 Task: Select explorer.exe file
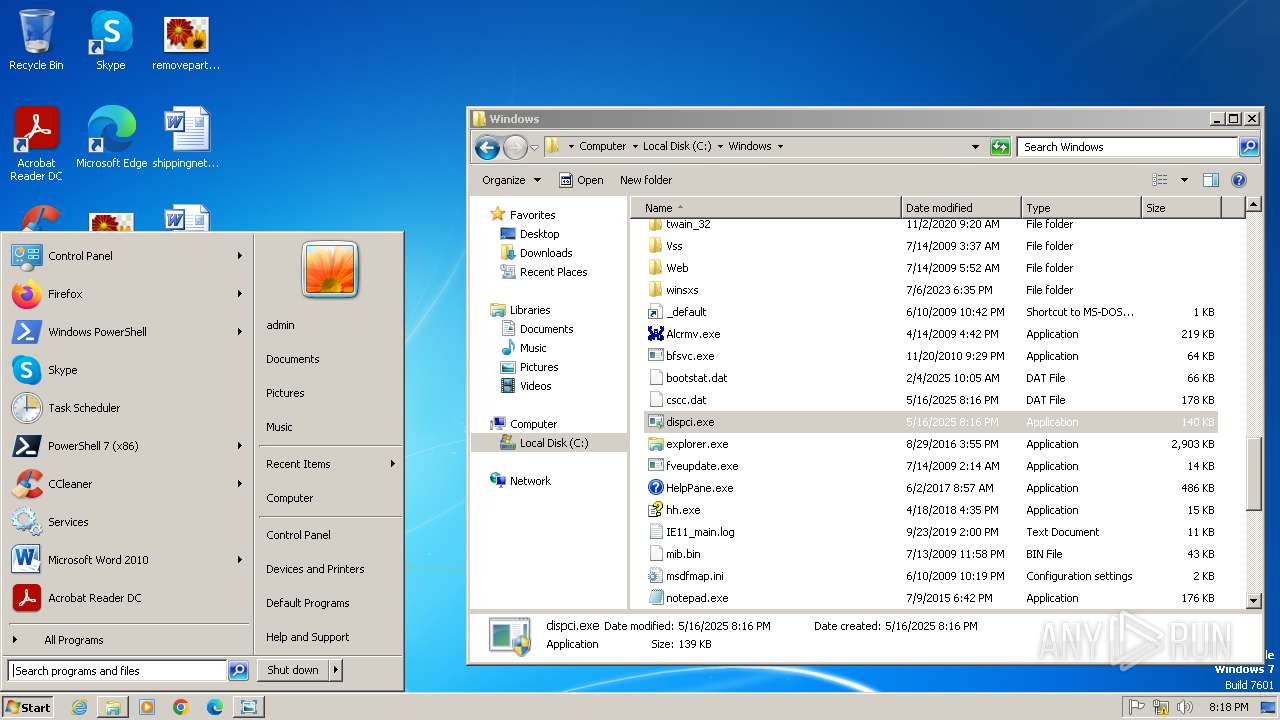tap(697, 444)
